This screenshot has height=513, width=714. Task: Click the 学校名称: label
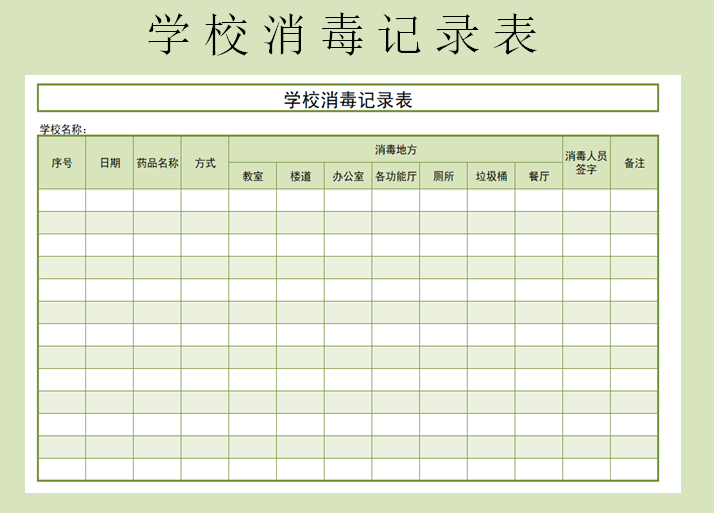[63, 129]
